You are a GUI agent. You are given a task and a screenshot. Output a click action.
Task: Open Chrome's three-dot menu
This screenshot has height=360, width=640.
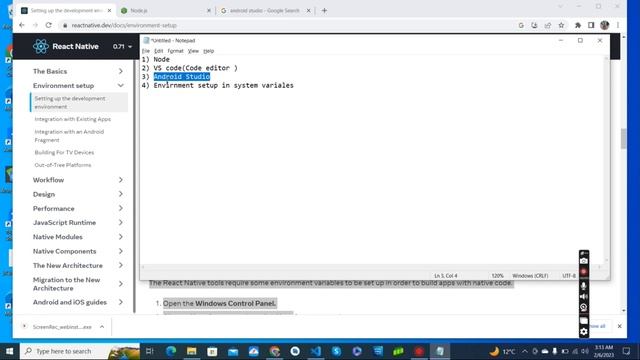click(618, 25)
